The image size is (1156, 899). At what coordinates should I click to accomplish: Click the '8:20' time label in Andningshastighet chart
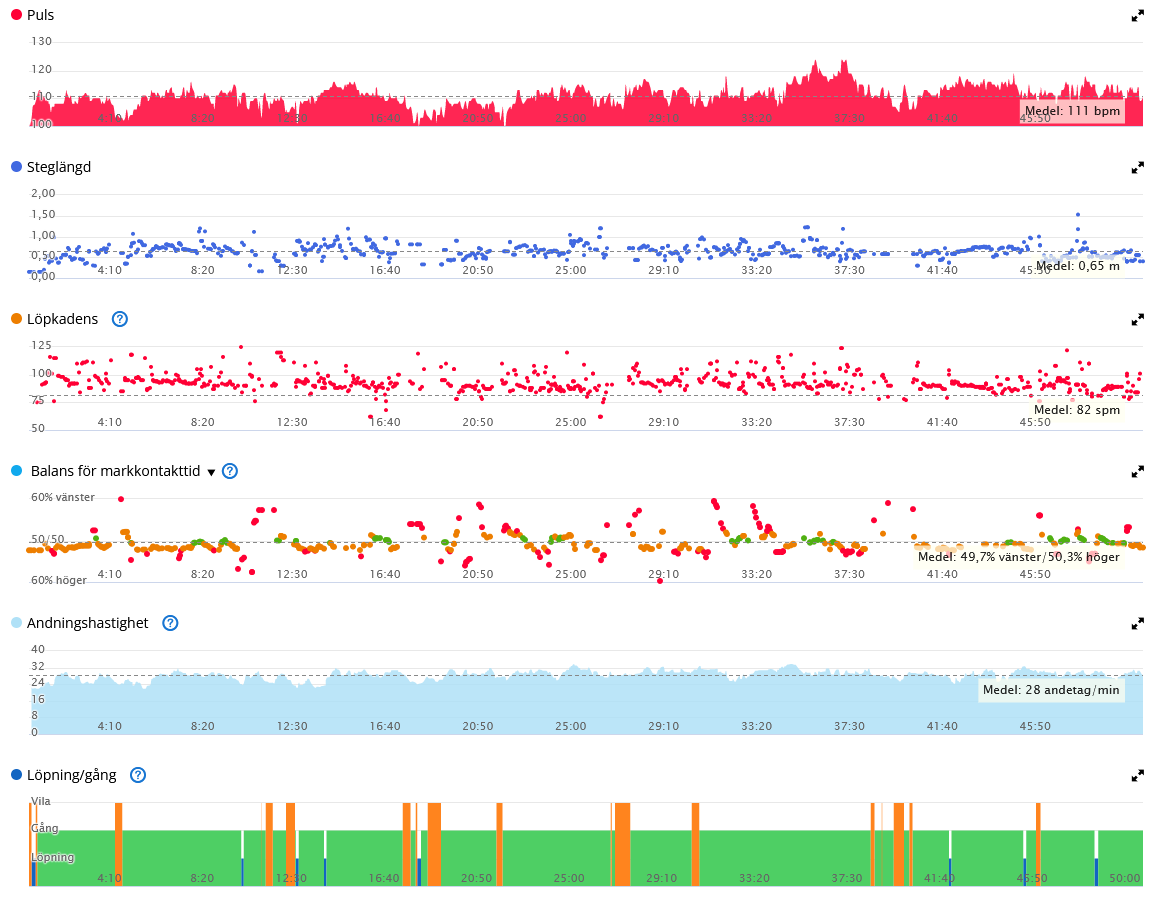[x=203, y=726]
